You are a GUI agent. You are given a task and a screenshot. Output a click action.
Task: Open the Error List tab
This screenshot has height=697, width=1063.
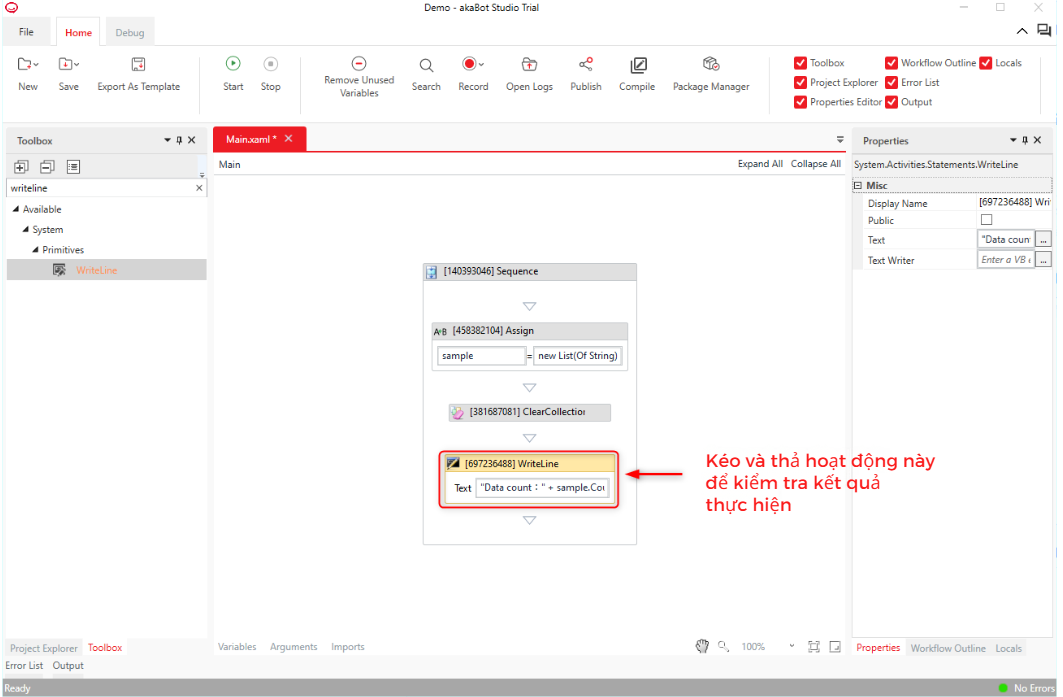[24, 666]
